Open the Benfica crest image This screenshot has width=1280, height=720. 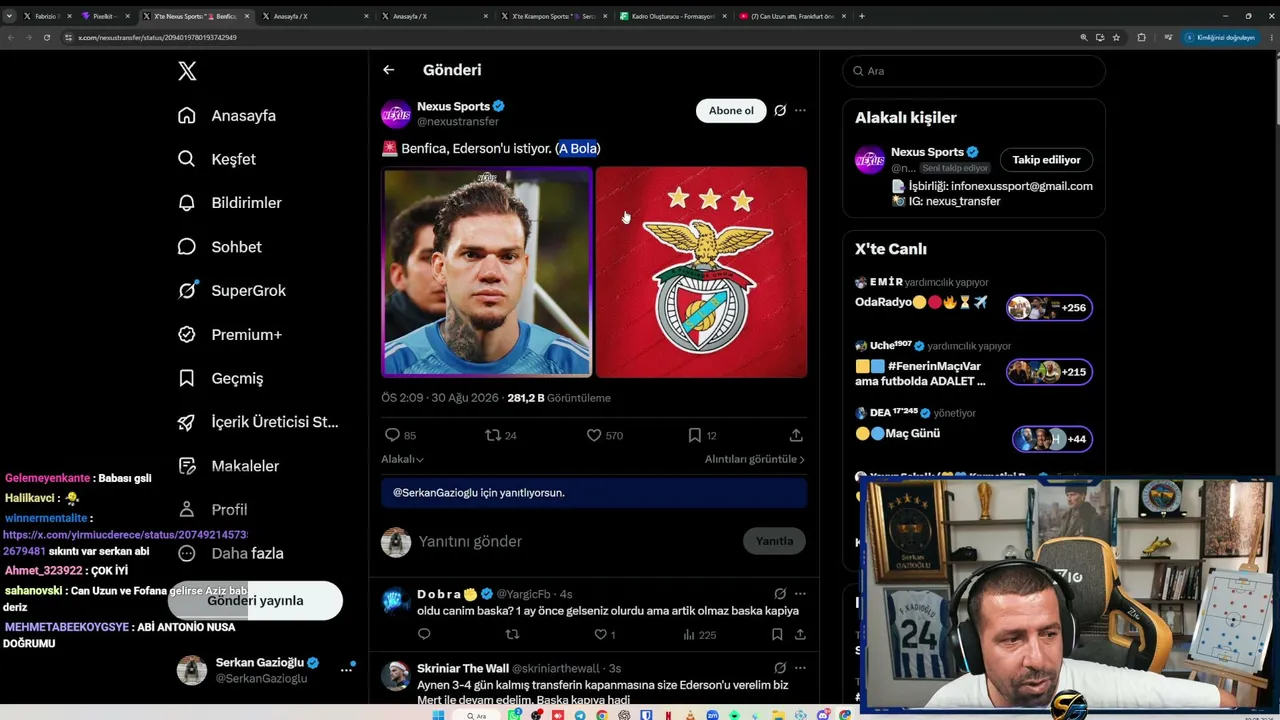[x=701, y=272]
